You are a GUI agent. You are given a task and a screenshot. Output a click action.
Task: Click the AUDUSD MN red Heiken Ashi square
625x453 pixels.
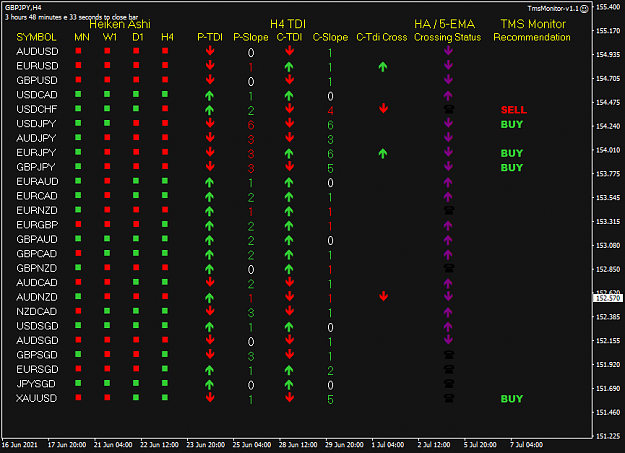[x=78, y=51]
